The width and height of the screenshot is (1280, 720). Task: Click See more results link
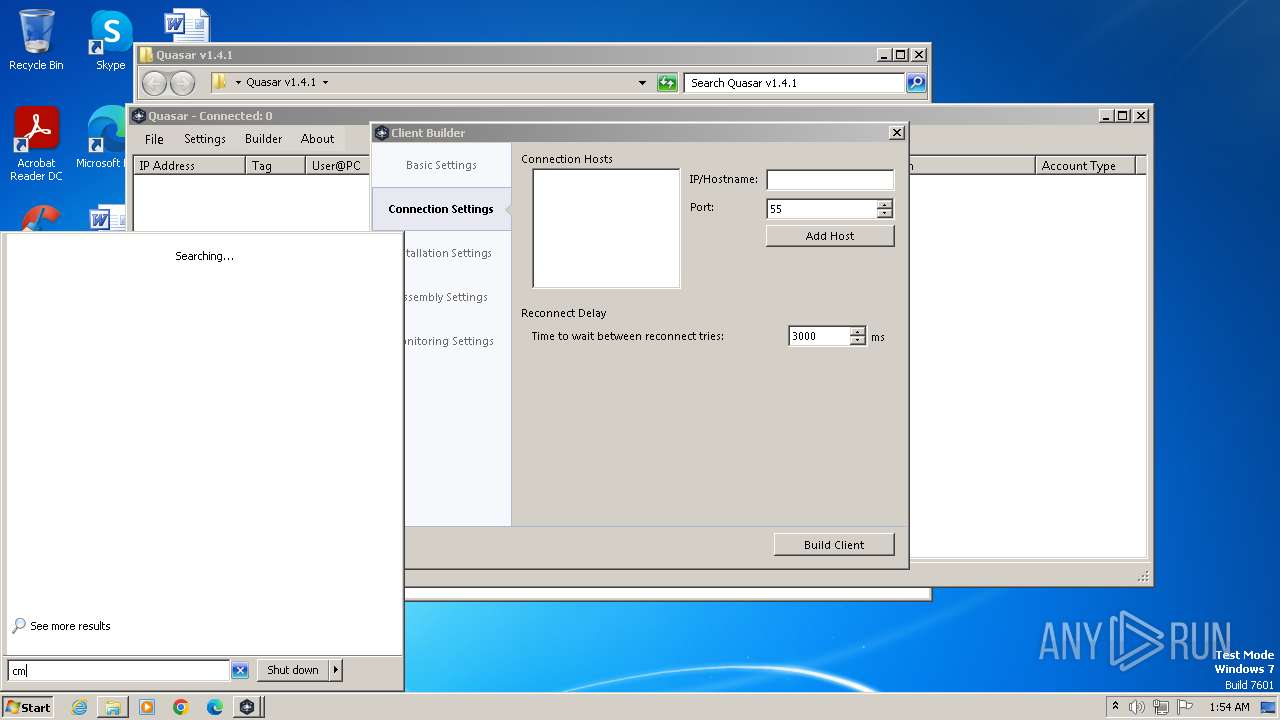pos(70,626)
